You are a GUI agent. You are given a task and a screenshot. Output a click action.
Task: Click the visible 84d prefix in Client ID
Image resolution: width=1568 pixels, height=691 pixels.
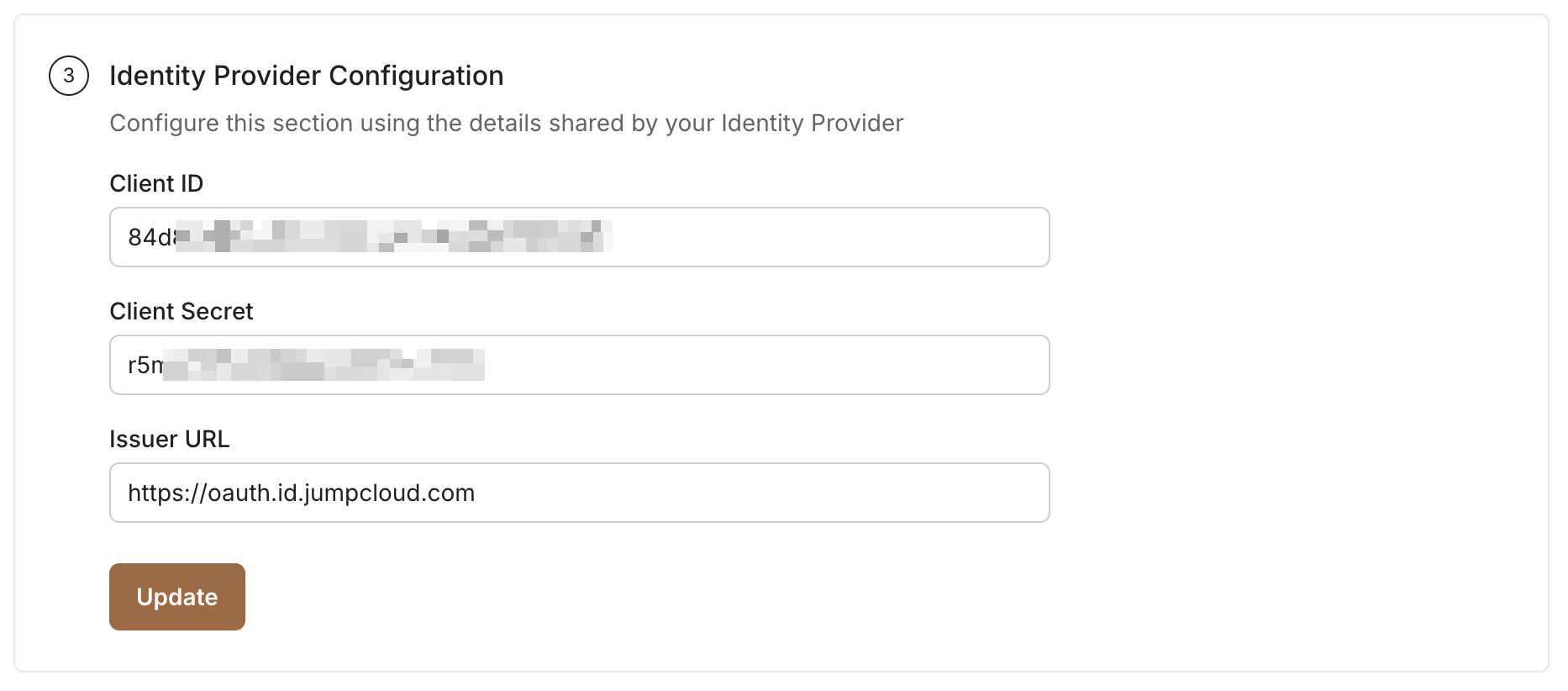pos(148,237)
